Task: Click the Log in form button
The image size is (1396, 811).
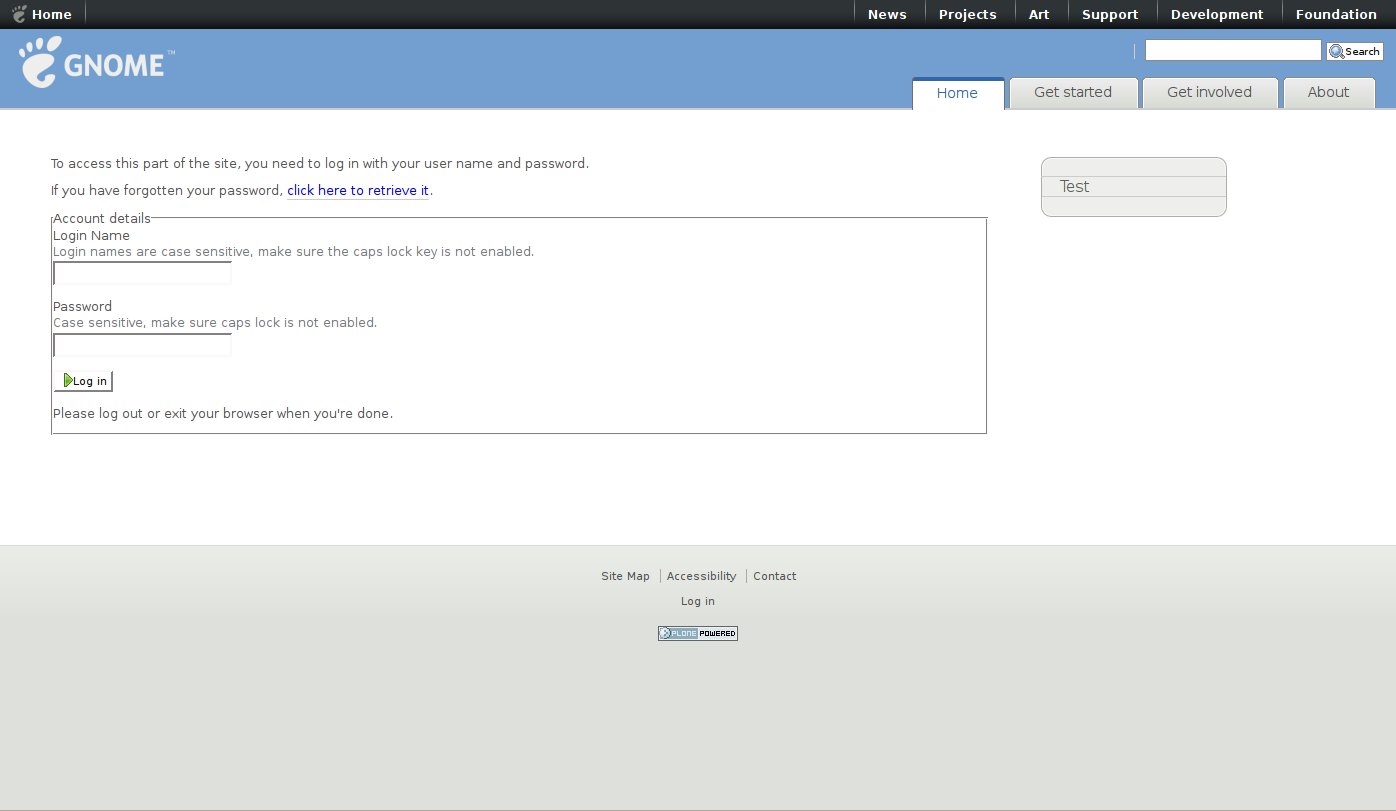Action: (83, 381)
